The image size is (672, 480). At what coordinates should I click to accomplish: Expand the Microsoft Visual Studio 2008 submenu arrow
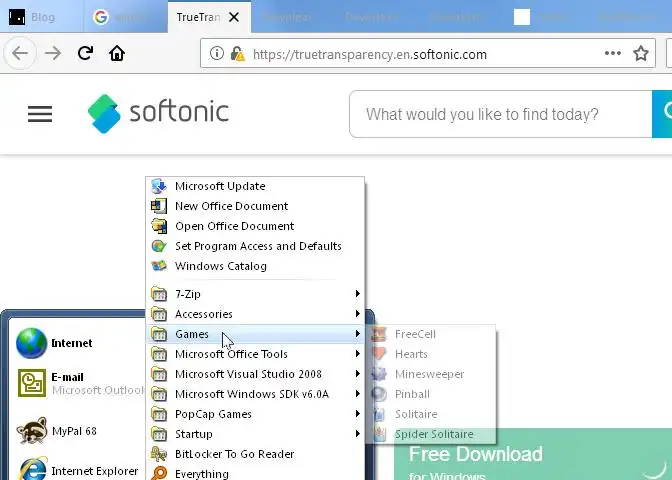coord(357,374)
